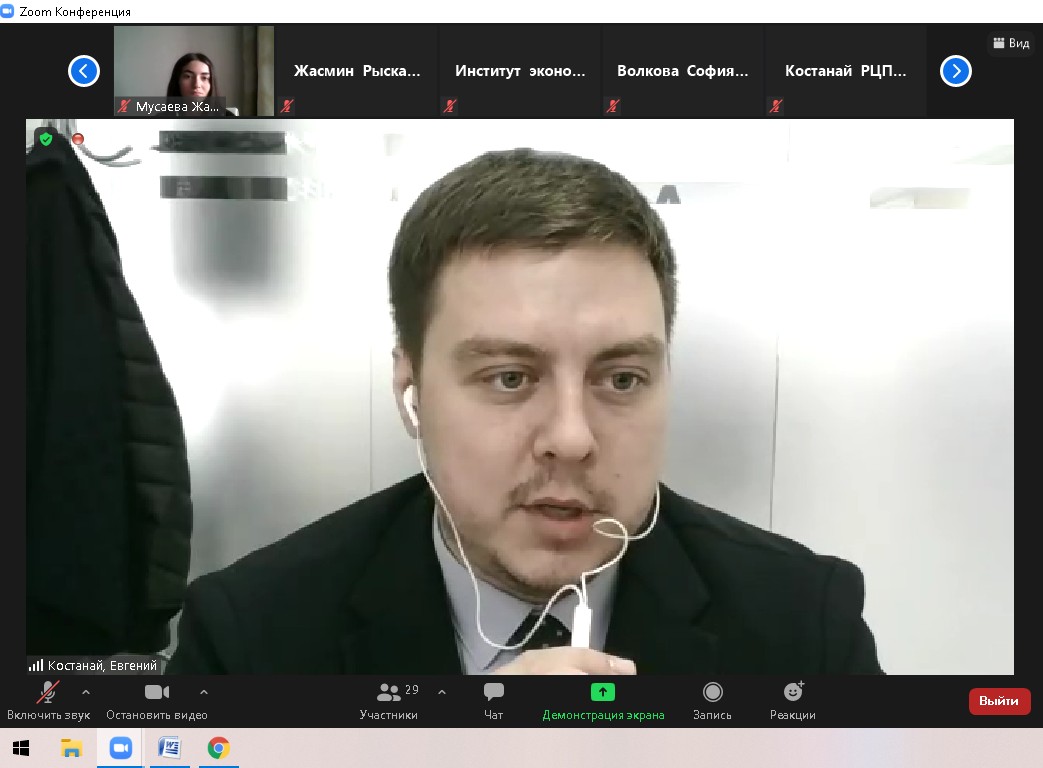The width and height of the screenshot is (1043, 768).
Task: Click the muted mic icon on Мусаева Жа... tile
Action: pos(124,106)
